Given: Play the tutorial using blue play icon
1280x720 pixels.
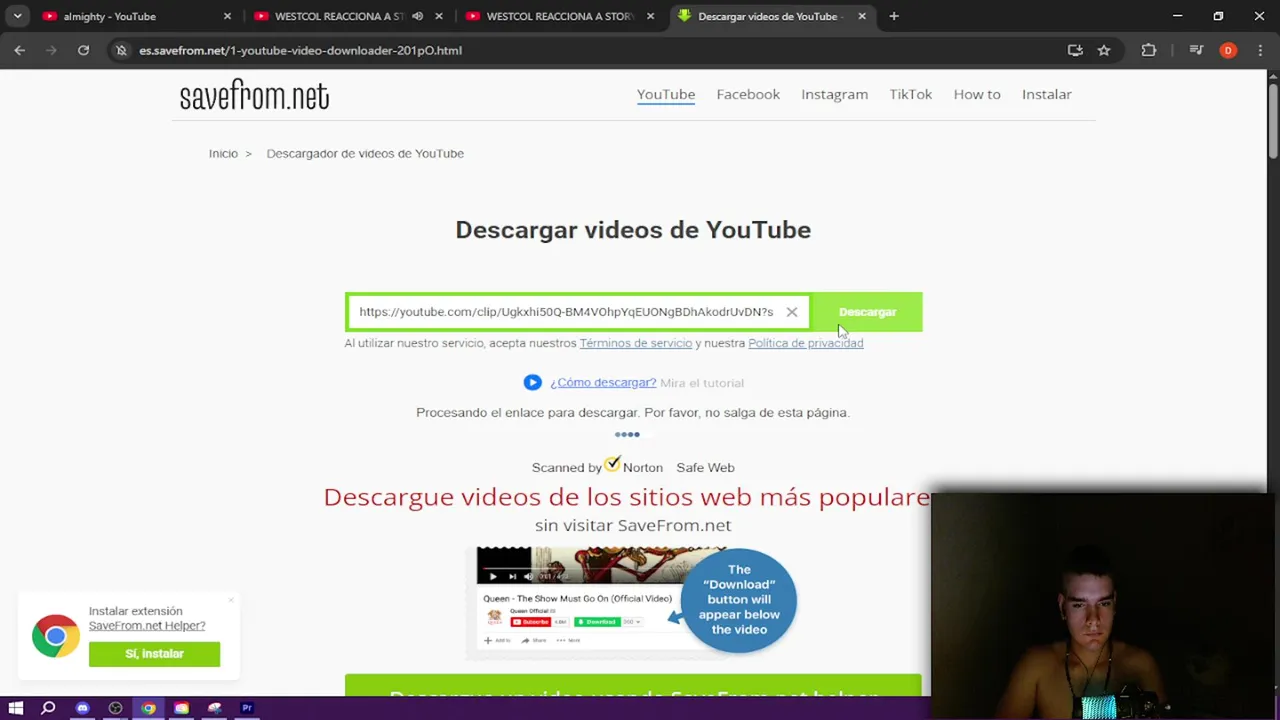Looking at the screenshot, I should tap(532, 382).
